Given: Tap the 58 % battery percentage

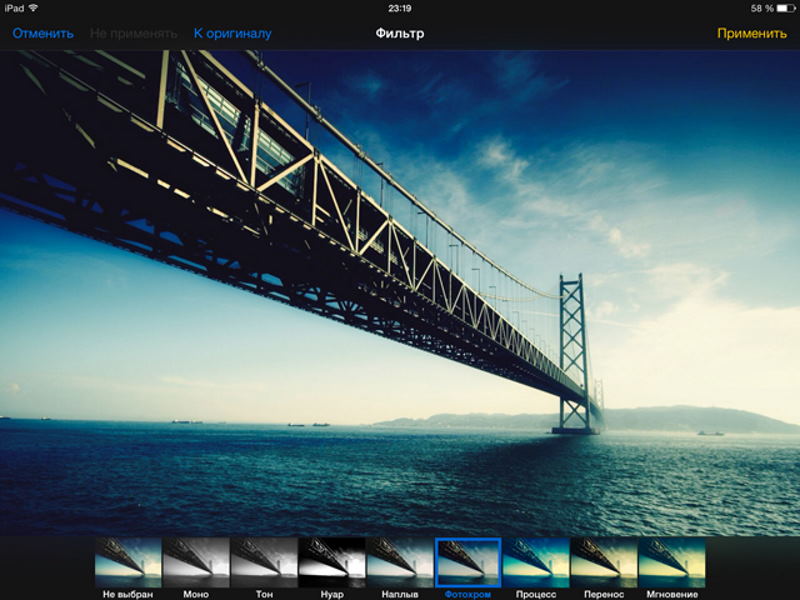Looking at the screenshot, I should point(762,8).
